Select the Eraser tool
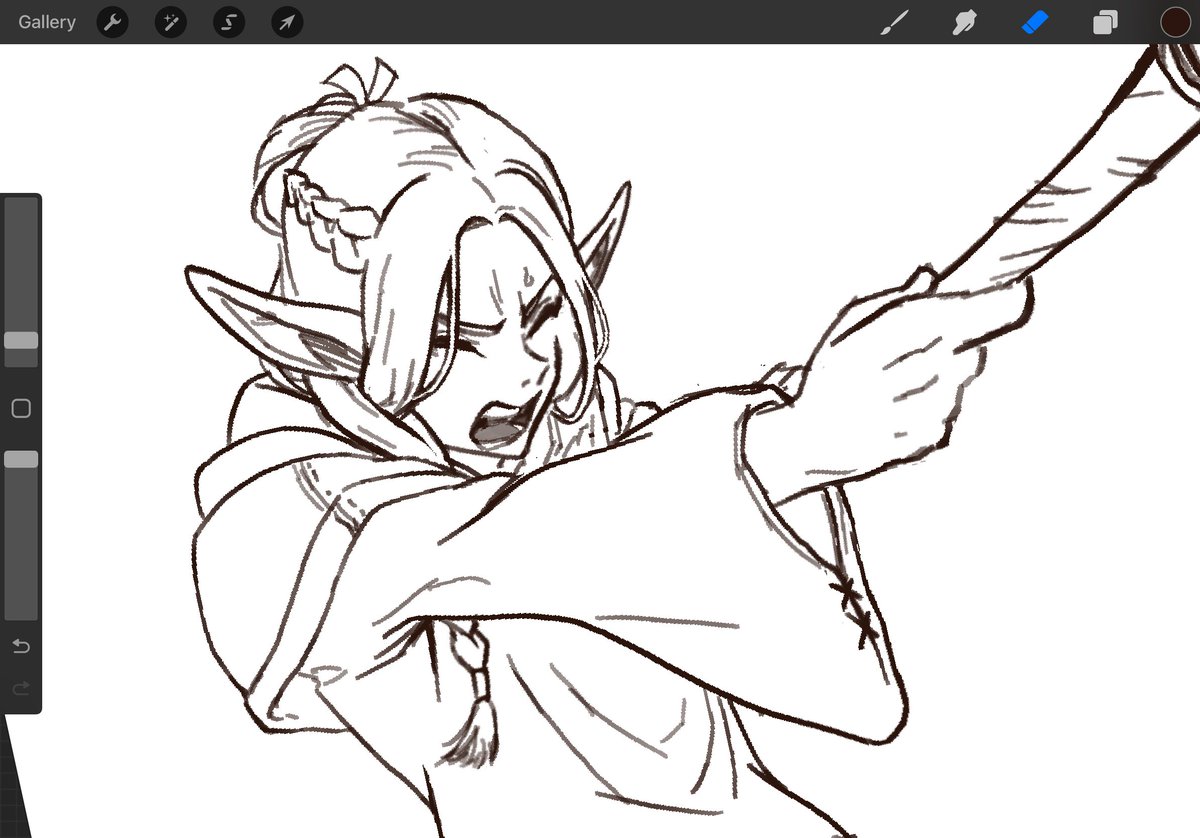1200x838 pixels. 1034,22
